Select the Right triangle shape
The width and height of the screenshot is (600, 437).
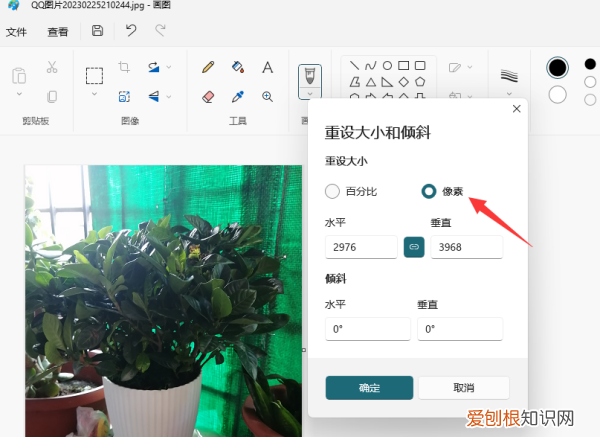coord(387,82)
